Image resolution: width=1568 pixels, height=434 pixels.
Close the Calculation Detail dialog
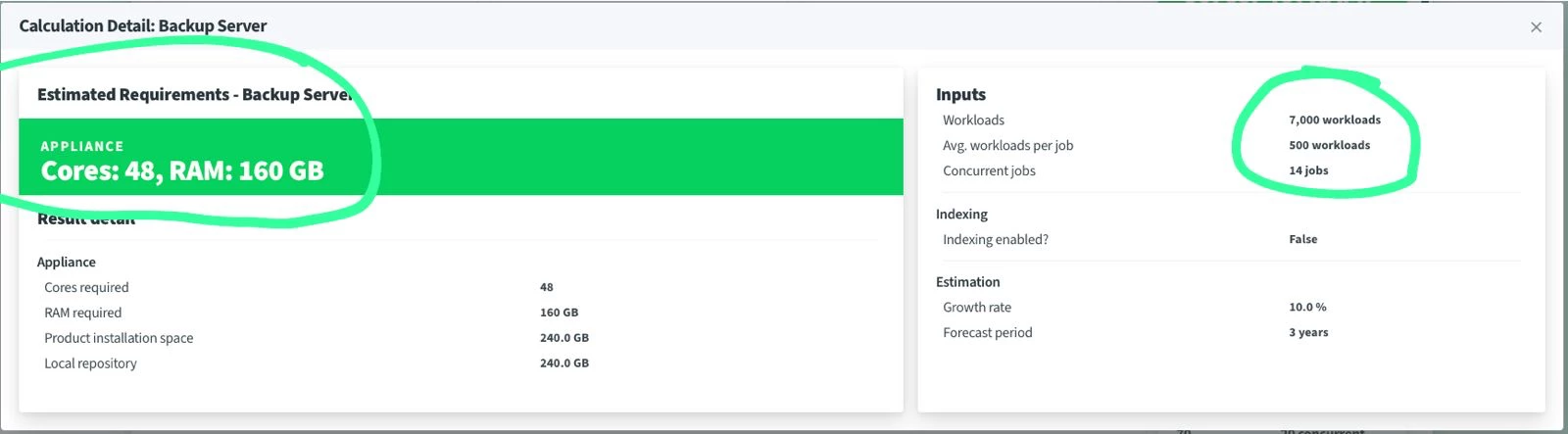click(x=1536, y=27)
